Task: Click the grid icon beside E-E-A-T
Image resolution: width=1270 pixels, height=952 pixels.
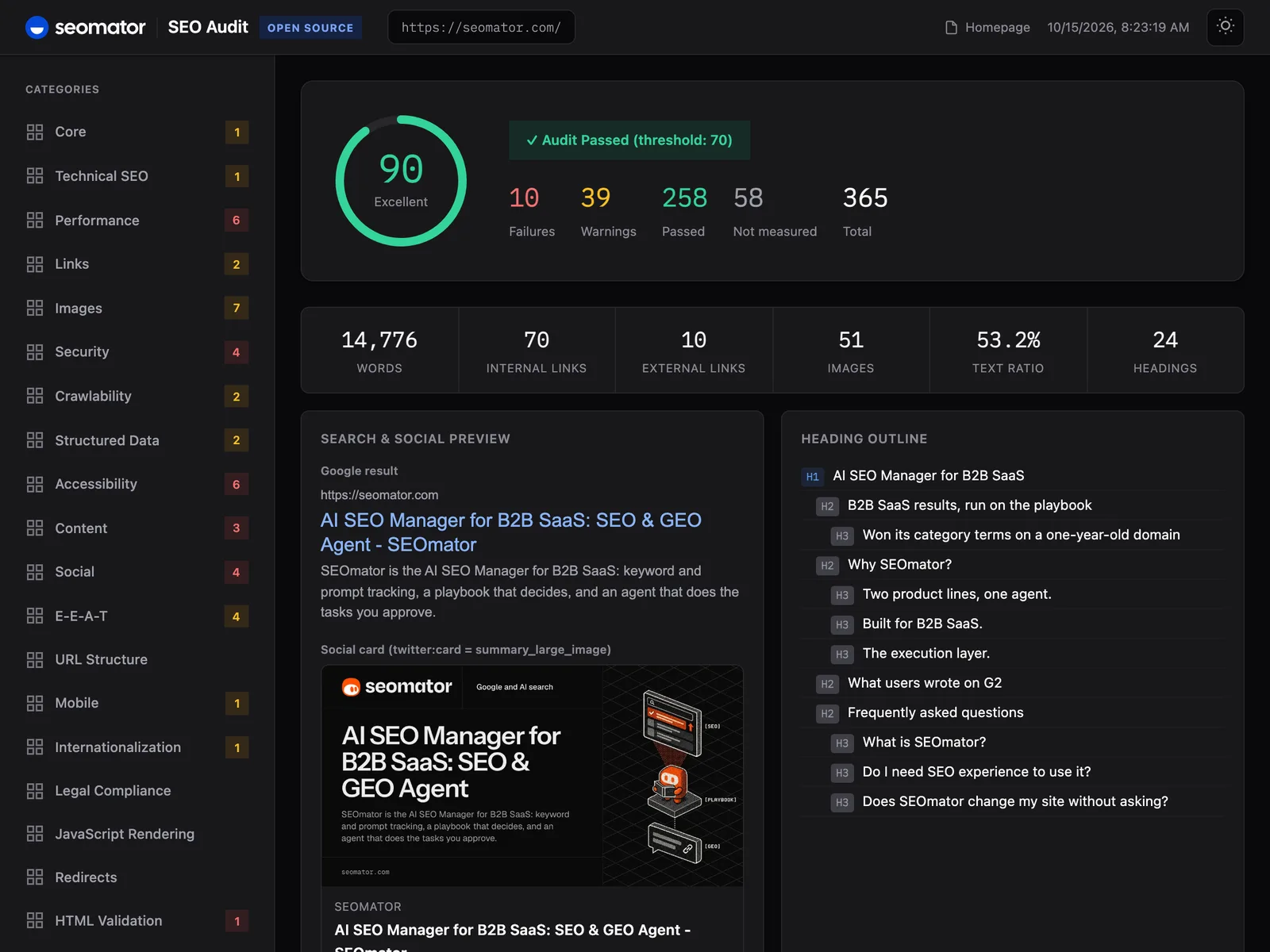Action: (x=35, y=616)
